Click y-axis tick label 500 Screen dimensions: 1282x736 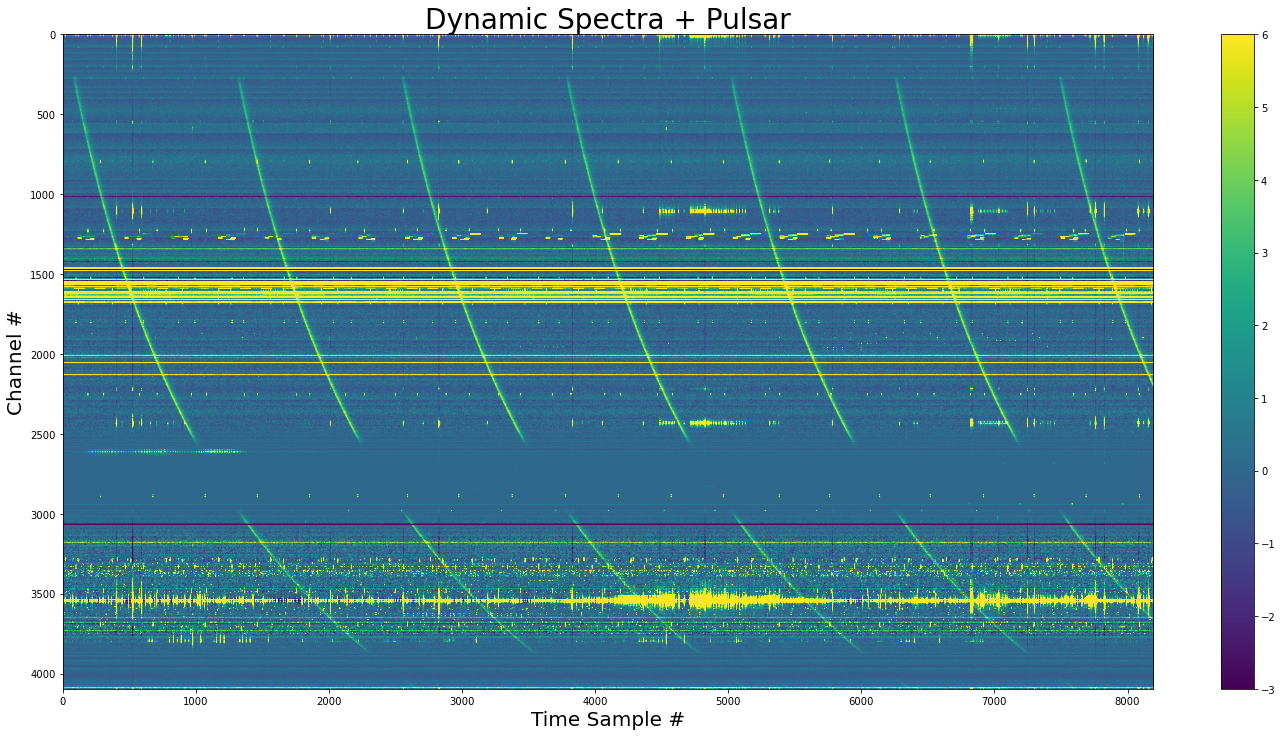point(46,115)
